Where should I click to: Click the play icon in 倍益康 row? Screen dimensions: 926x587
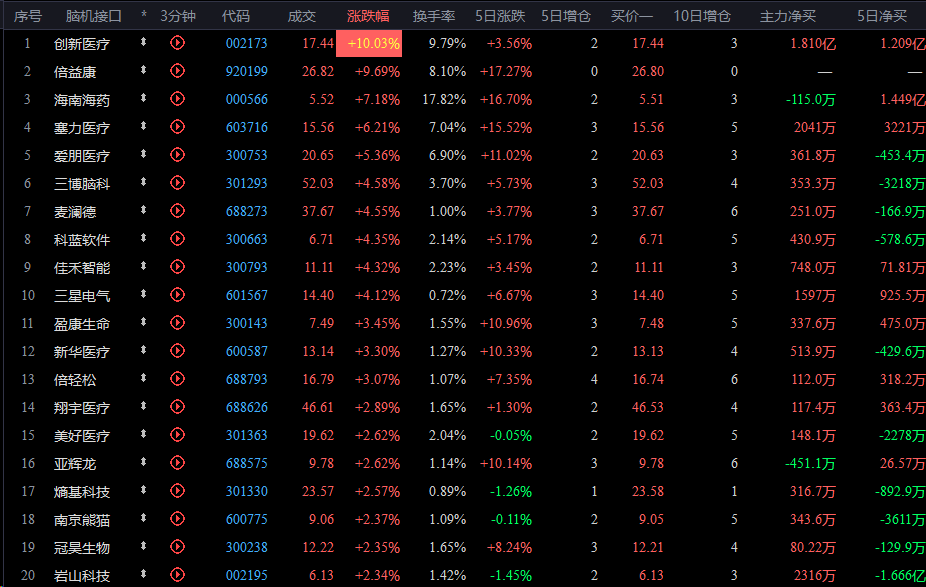tap(177, 71)
